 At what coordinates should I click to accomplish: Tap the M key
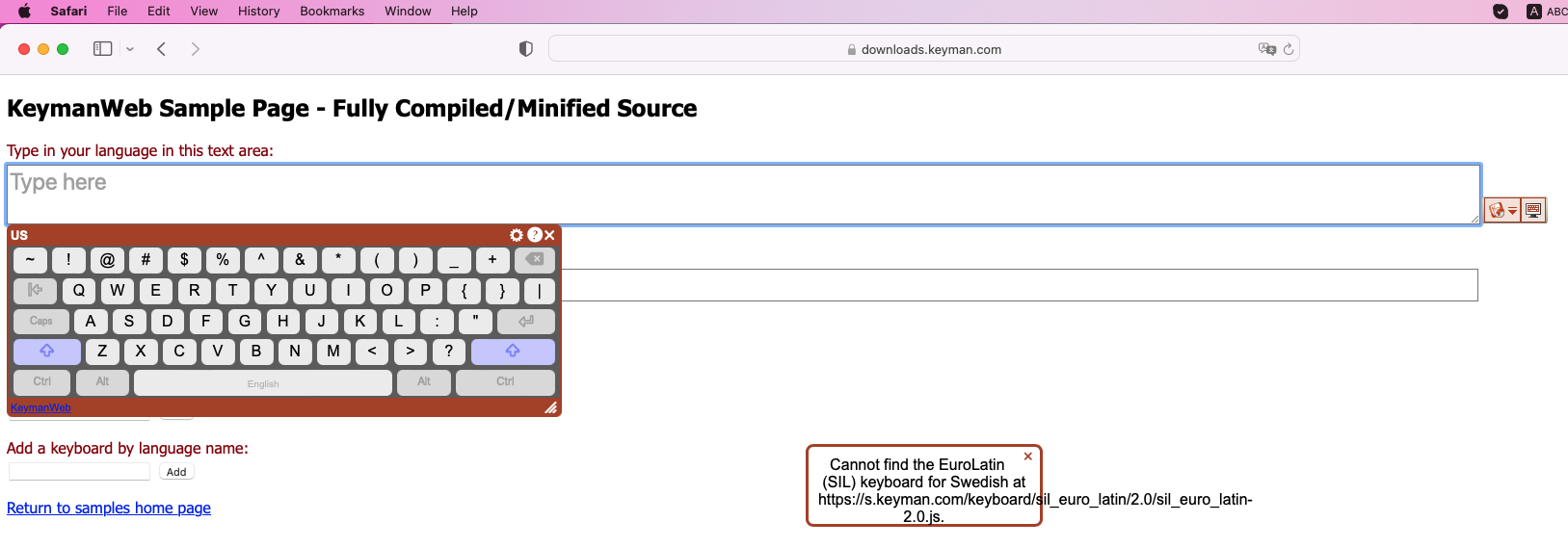[333, 352]
